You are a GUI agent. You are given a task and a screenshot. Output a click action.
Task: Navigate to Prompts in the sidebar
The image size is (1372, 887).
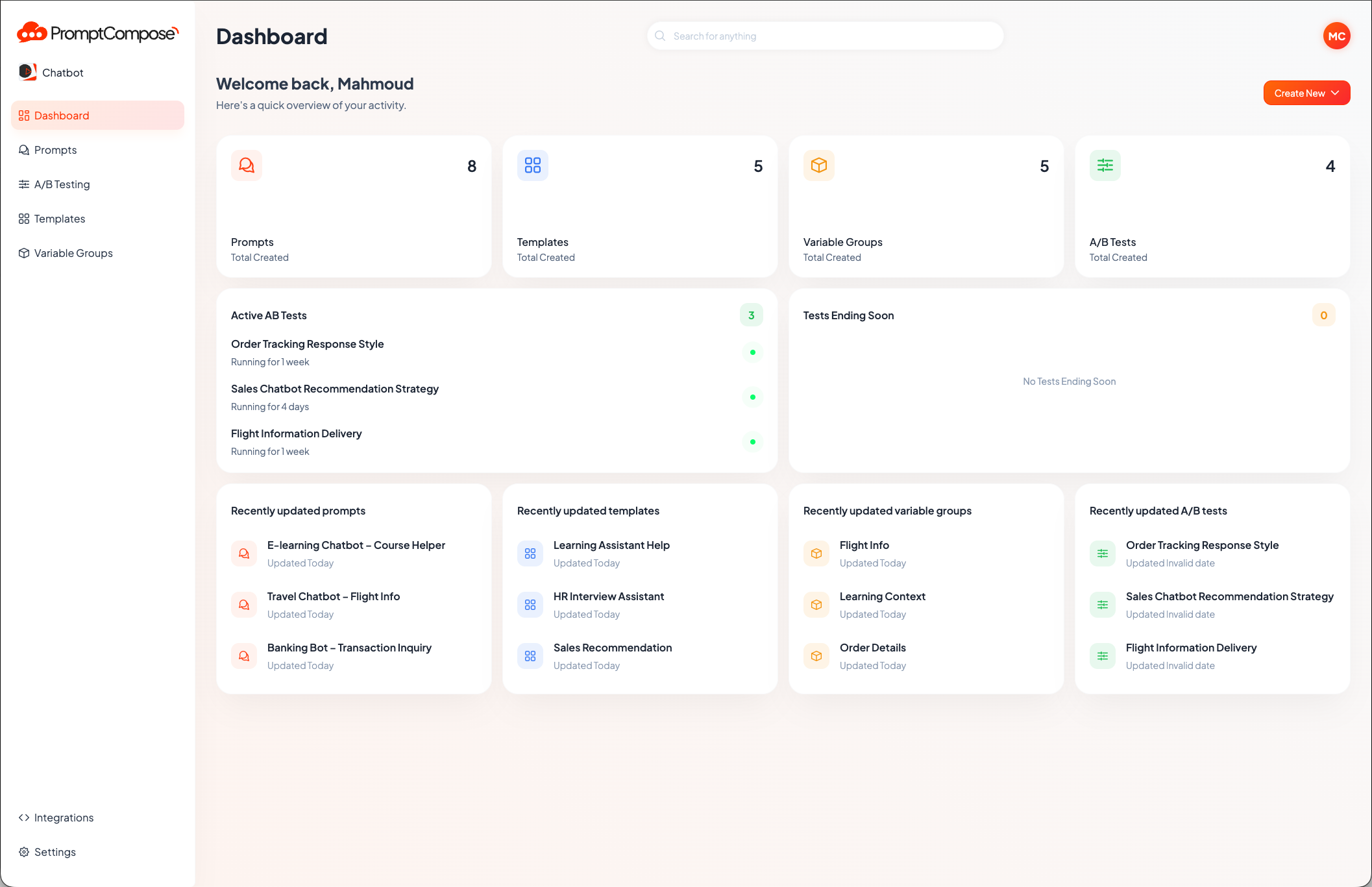(x=56, y=150)
